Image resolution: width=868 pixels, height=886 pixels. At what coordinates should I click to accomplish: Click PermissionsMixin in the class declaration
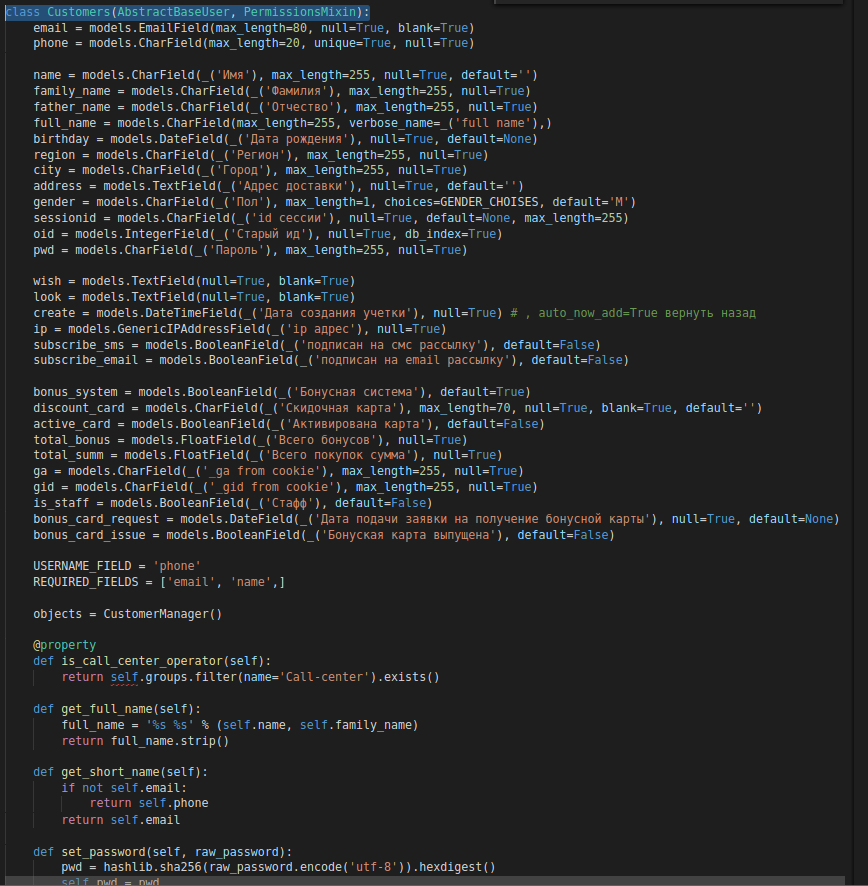point(300,12)
